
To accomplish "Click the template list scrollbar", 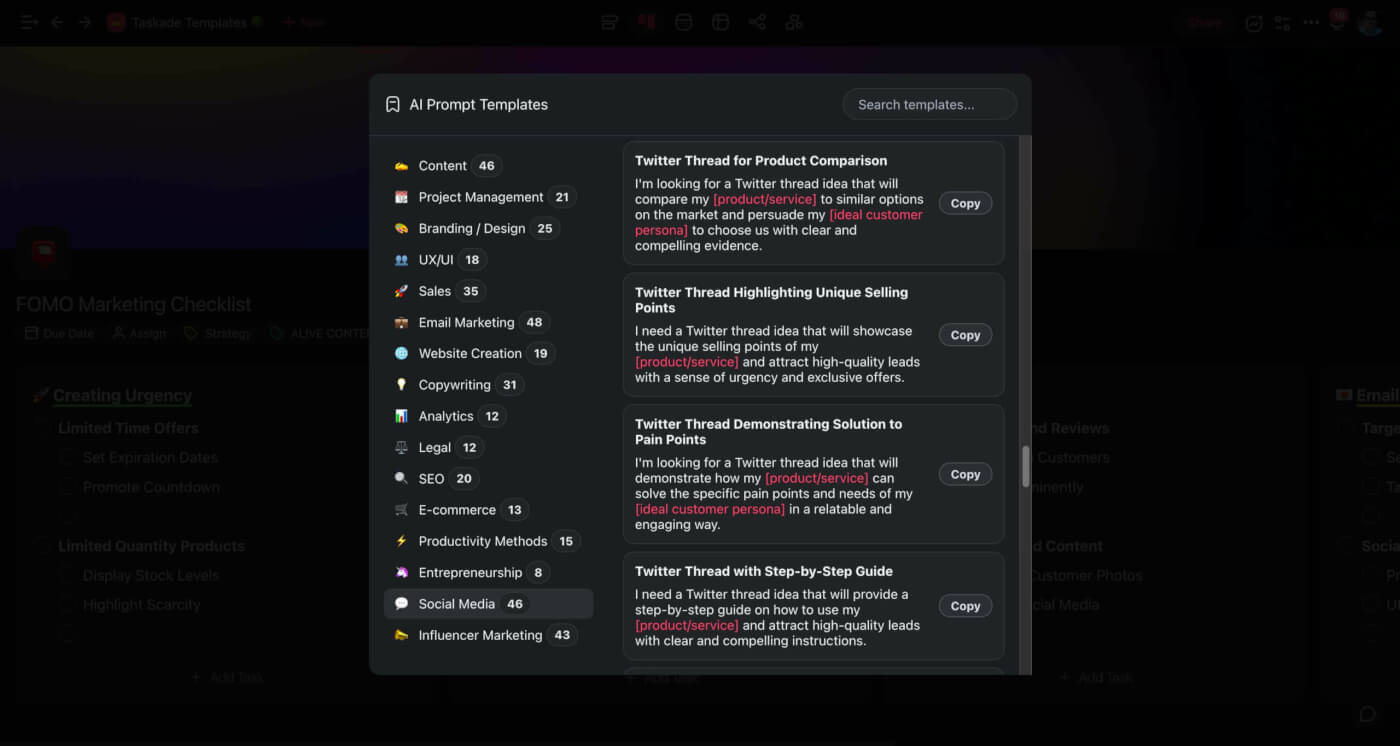I will point(1024,465).
